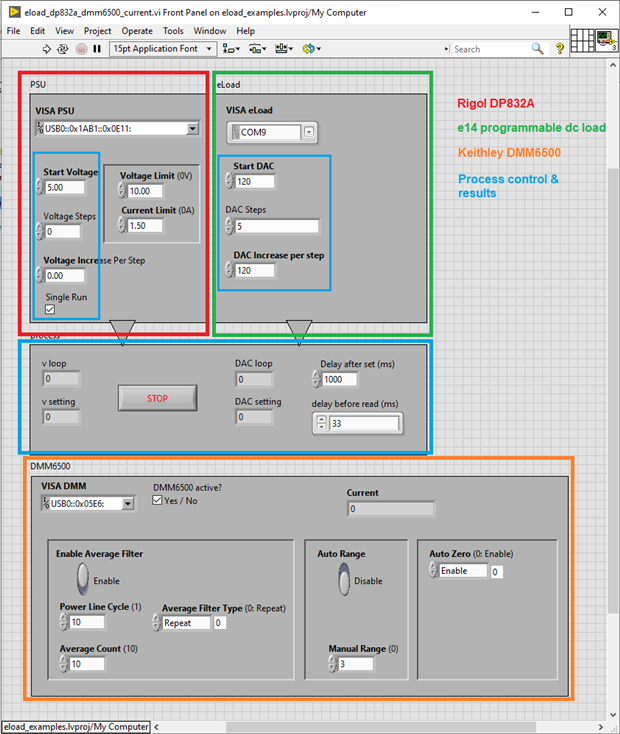Image resolution: width=620 pixels, height=734 pixels.
Task: Click the Start Voltage input field
Action: click(x=65, y=188)
